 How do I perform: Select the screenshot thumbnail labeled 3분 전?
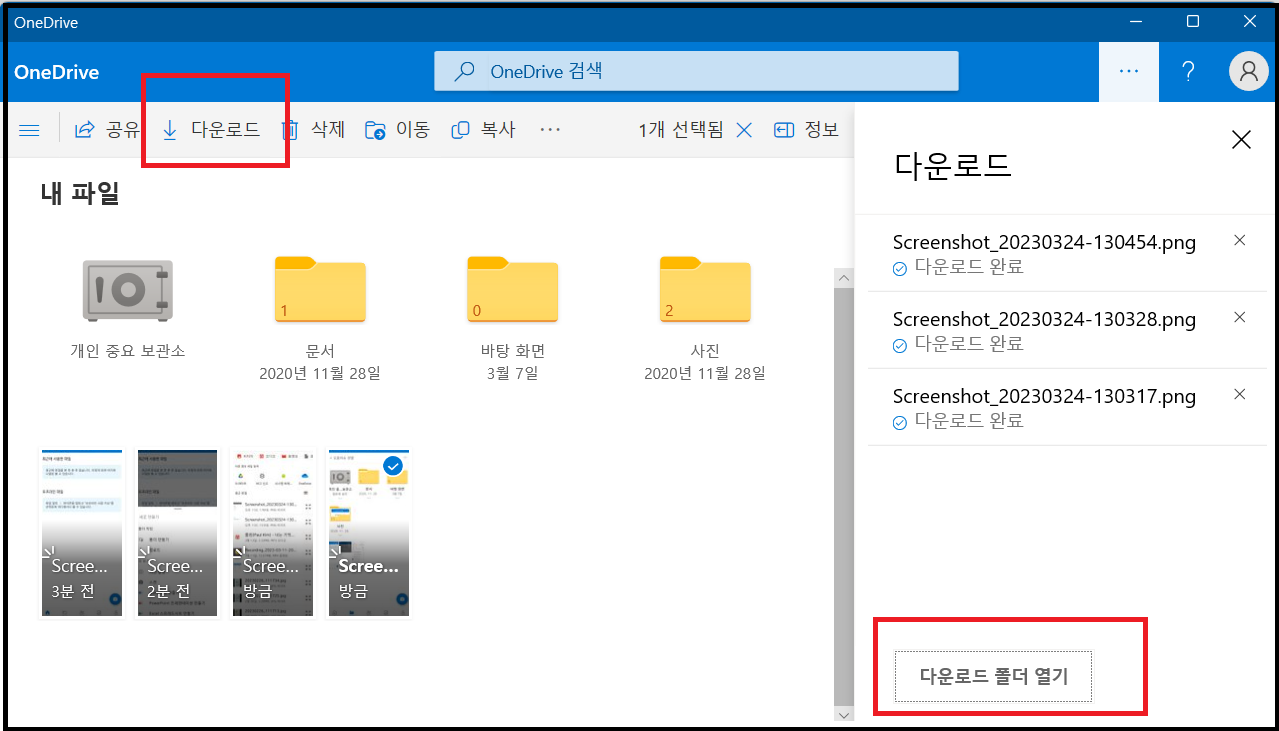coord(81,533)
